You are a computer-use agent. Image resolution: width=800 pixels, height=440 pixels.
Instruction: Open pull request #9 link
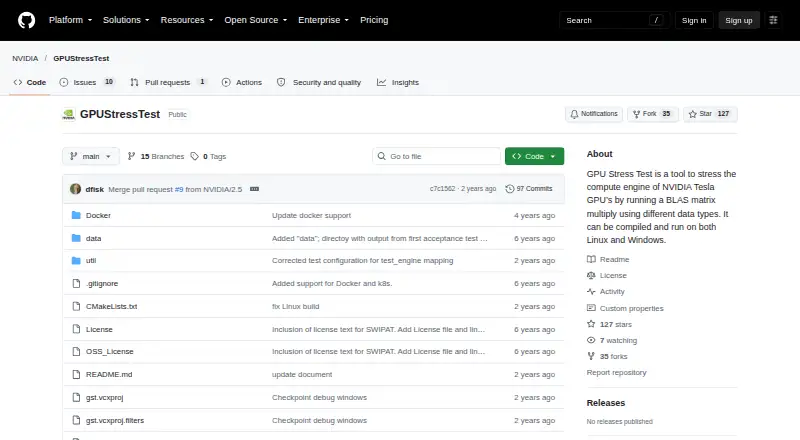(179, 189)
